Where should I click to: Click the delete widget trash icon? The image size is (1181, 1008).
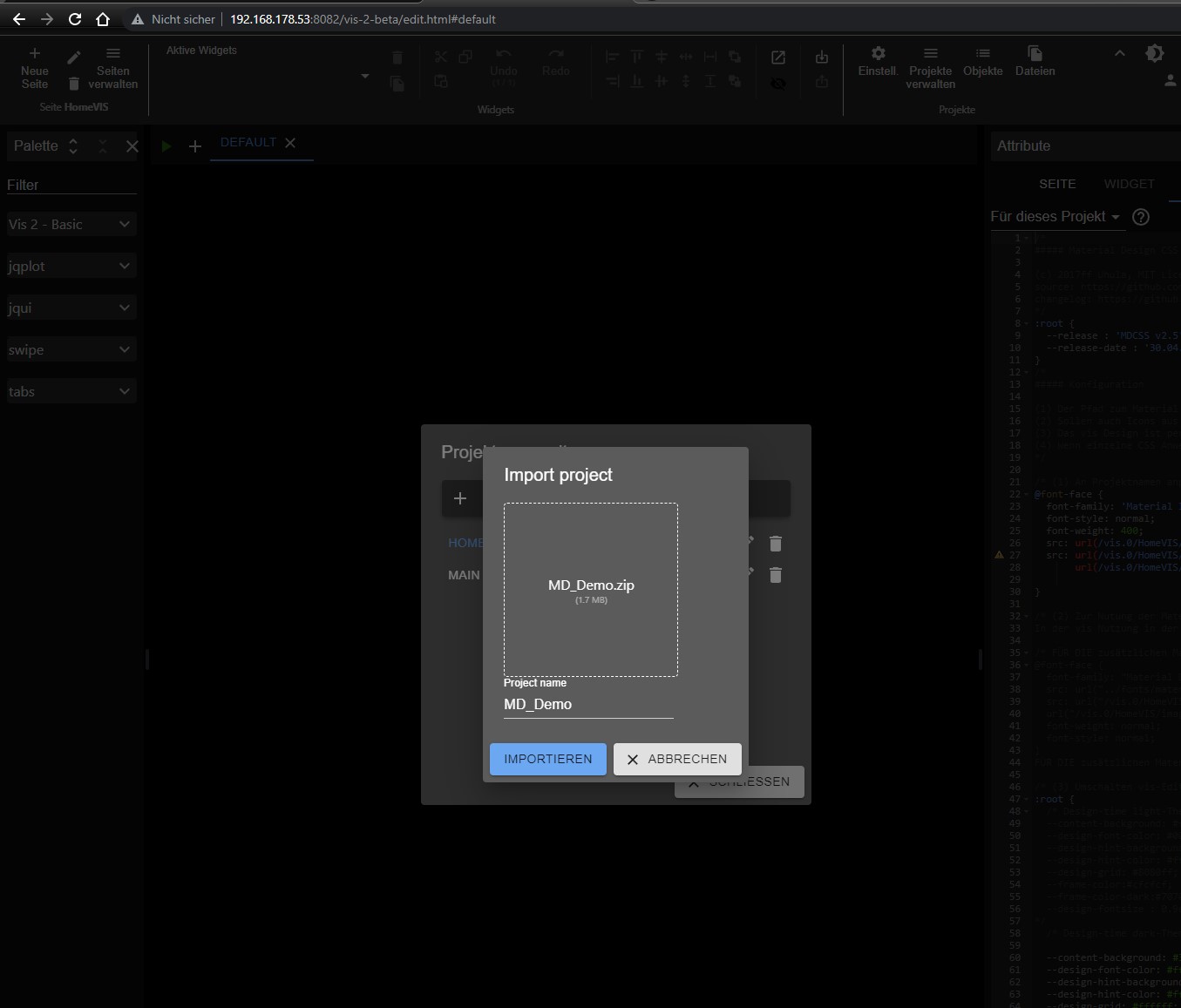397,57
